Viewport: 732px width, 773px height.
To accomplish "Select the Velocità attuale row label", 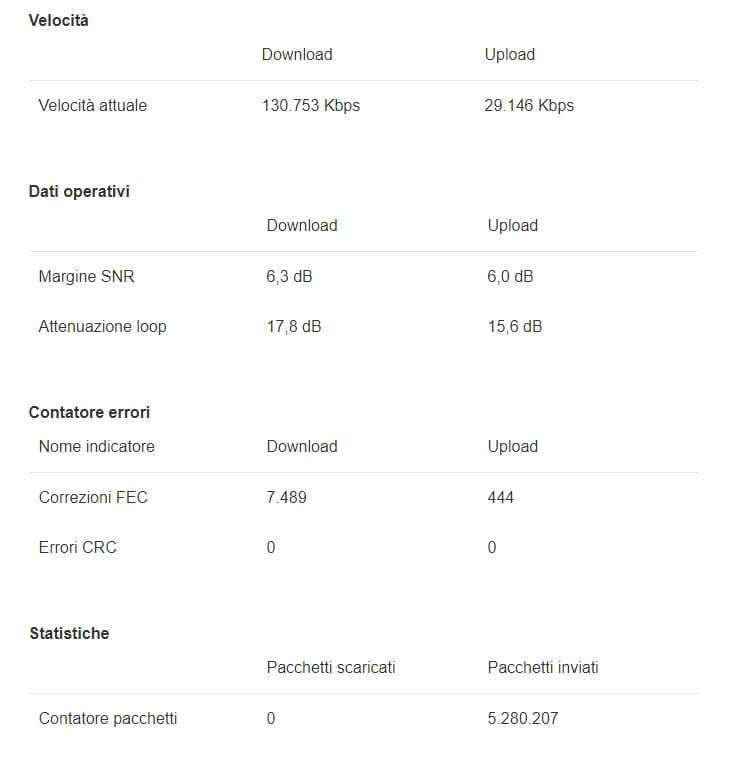I will [x=92, y=105].
